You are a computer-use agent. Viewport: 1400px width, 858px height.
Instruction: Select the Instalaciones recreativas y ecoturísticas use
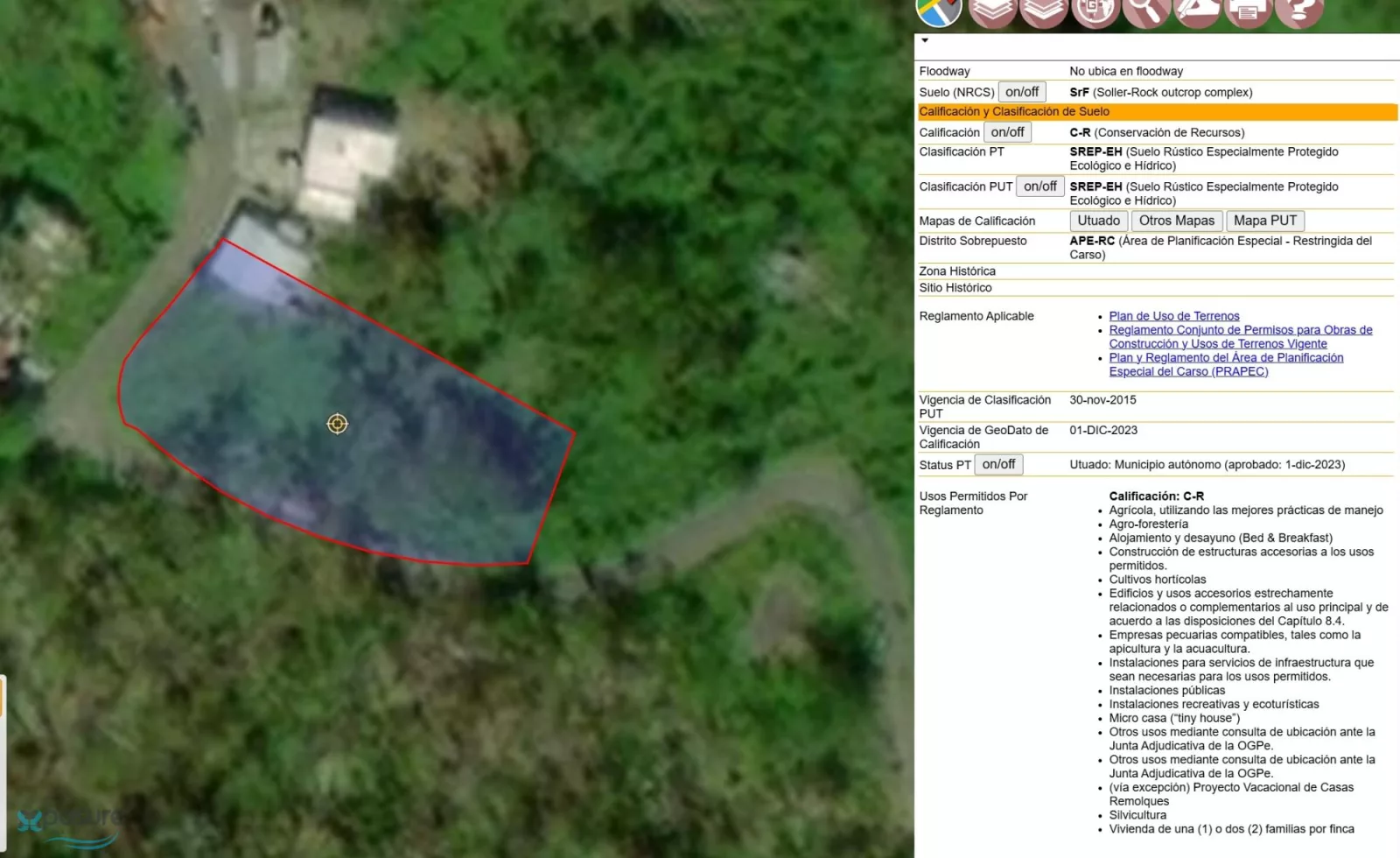[x=1214, y=704]
